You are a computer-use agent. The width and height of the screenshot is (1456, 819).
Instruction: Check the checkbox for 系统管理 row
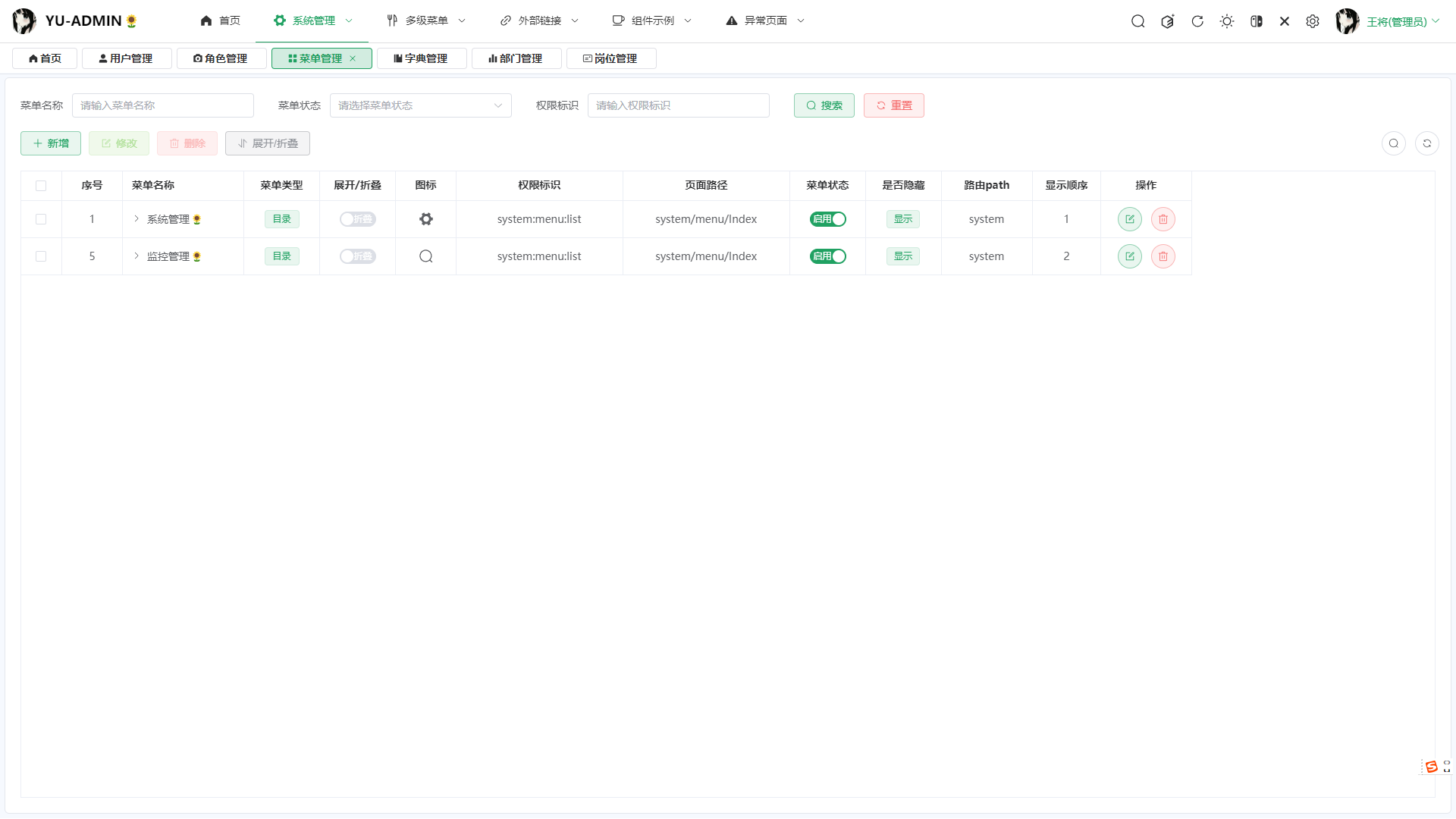(x=41, y=219)
